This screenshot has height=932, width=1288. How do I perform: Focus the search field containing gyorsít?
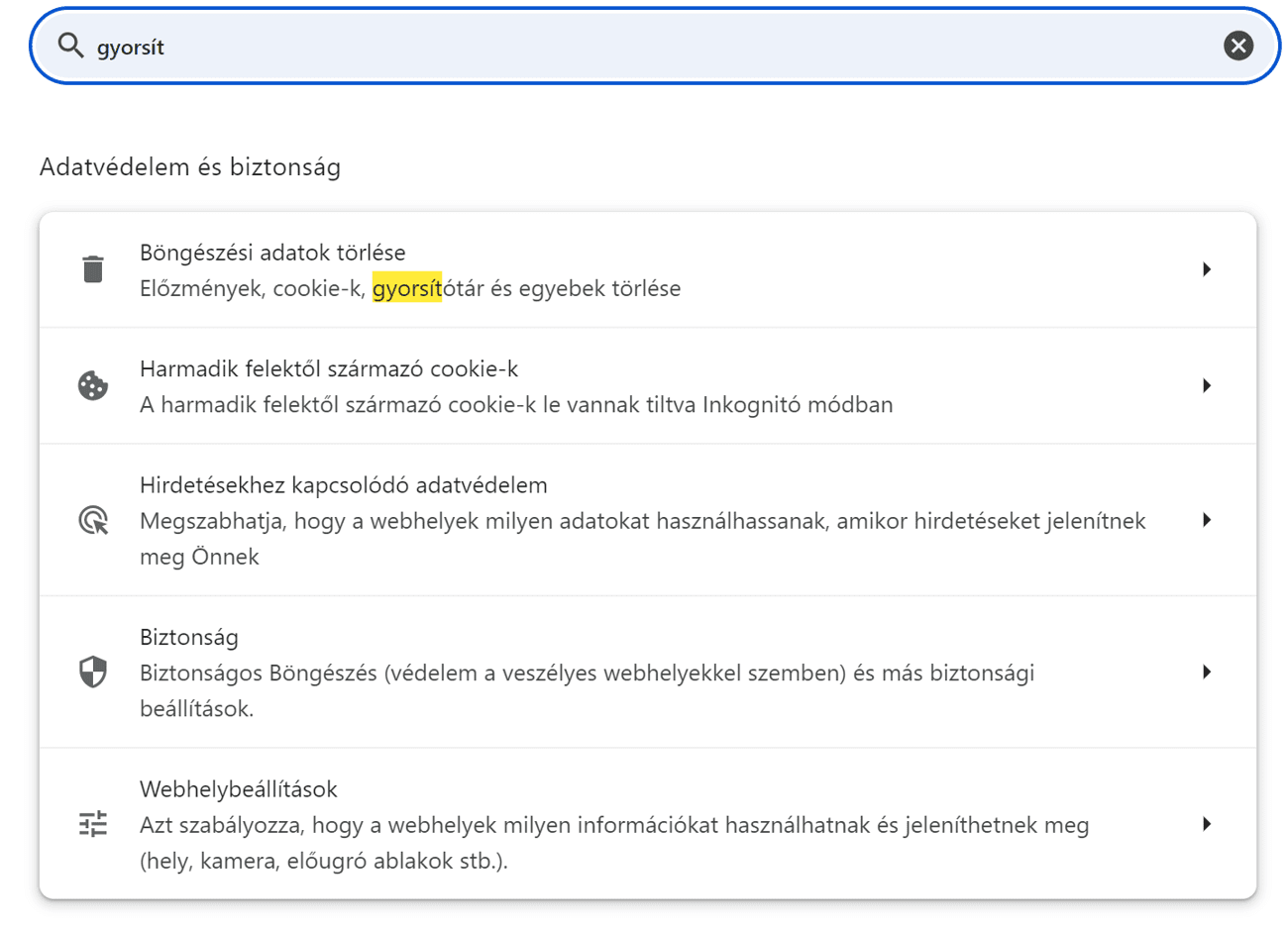point(644,47)
